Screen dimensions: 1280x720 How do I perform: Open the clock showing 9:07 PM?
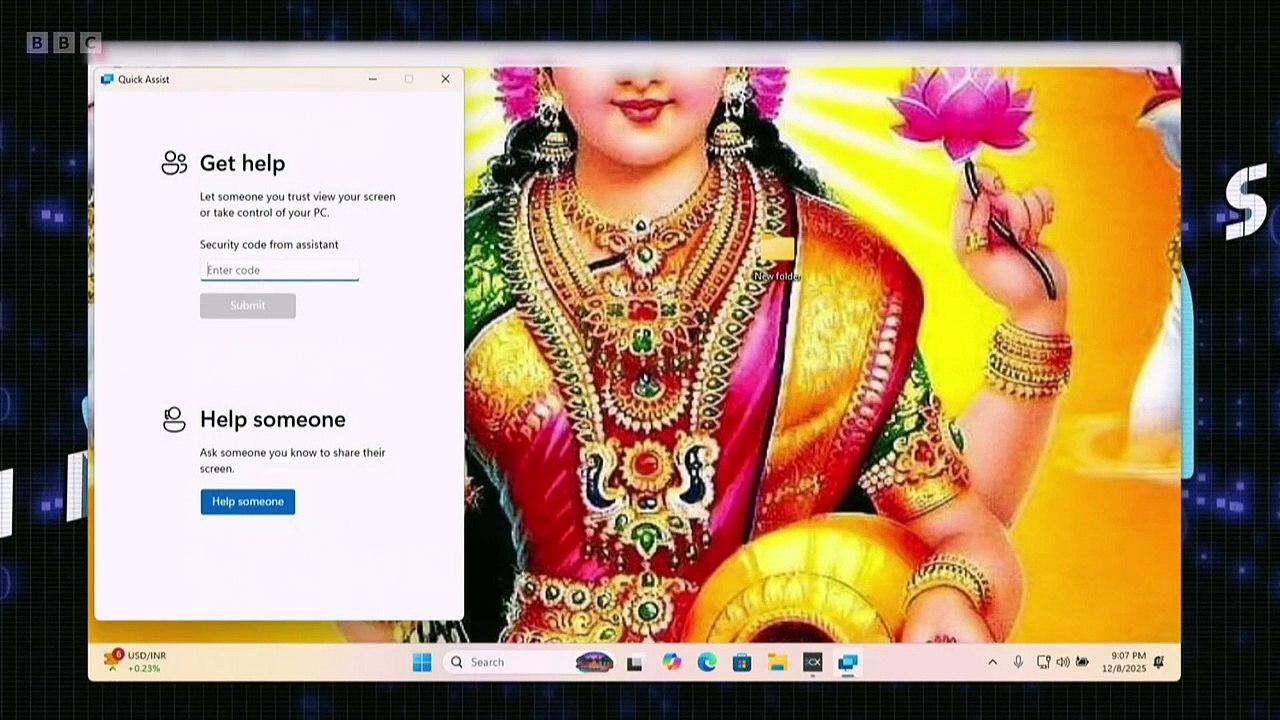[x=1124, y=662]
